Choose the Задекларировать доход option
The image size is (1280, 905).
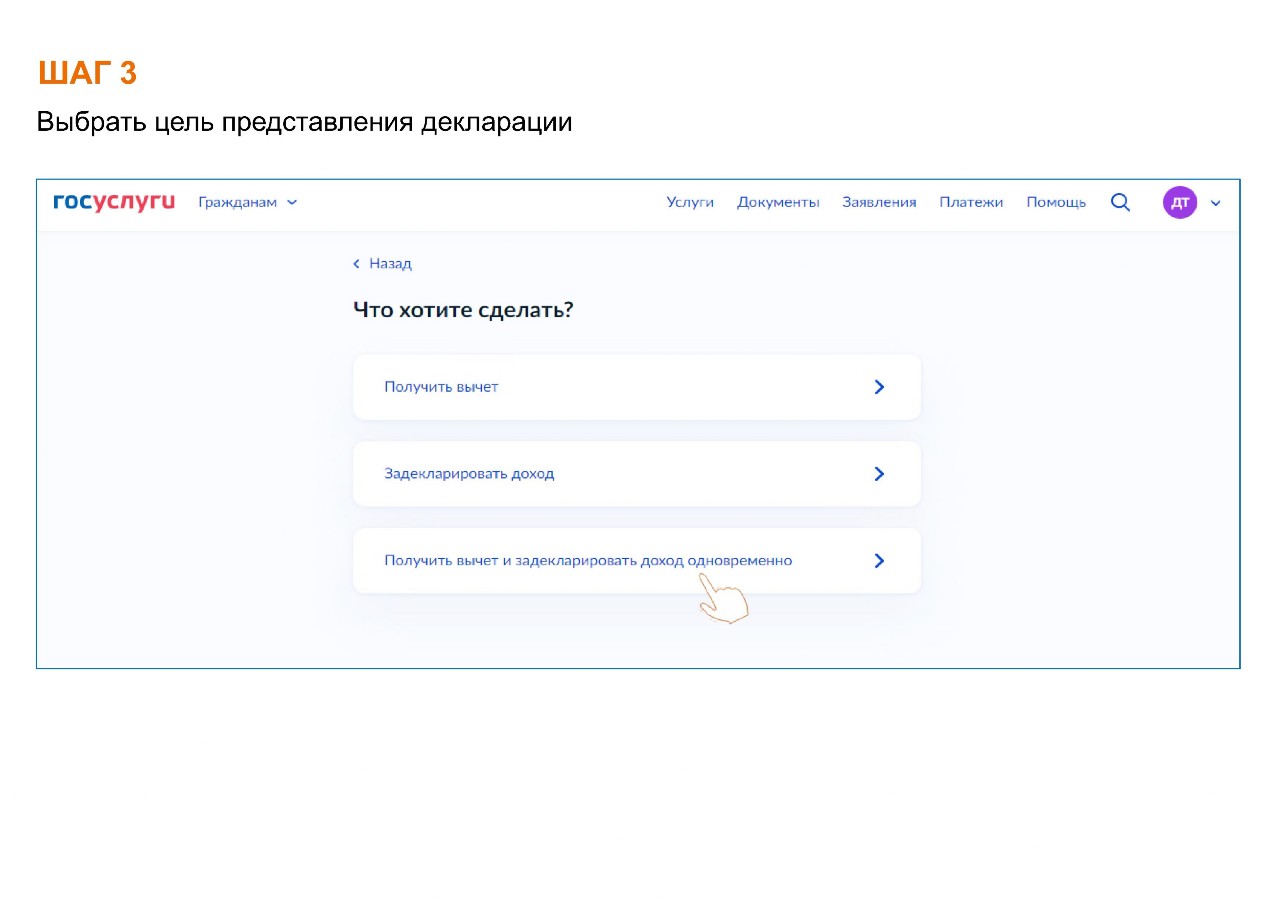tap(469, 474)
